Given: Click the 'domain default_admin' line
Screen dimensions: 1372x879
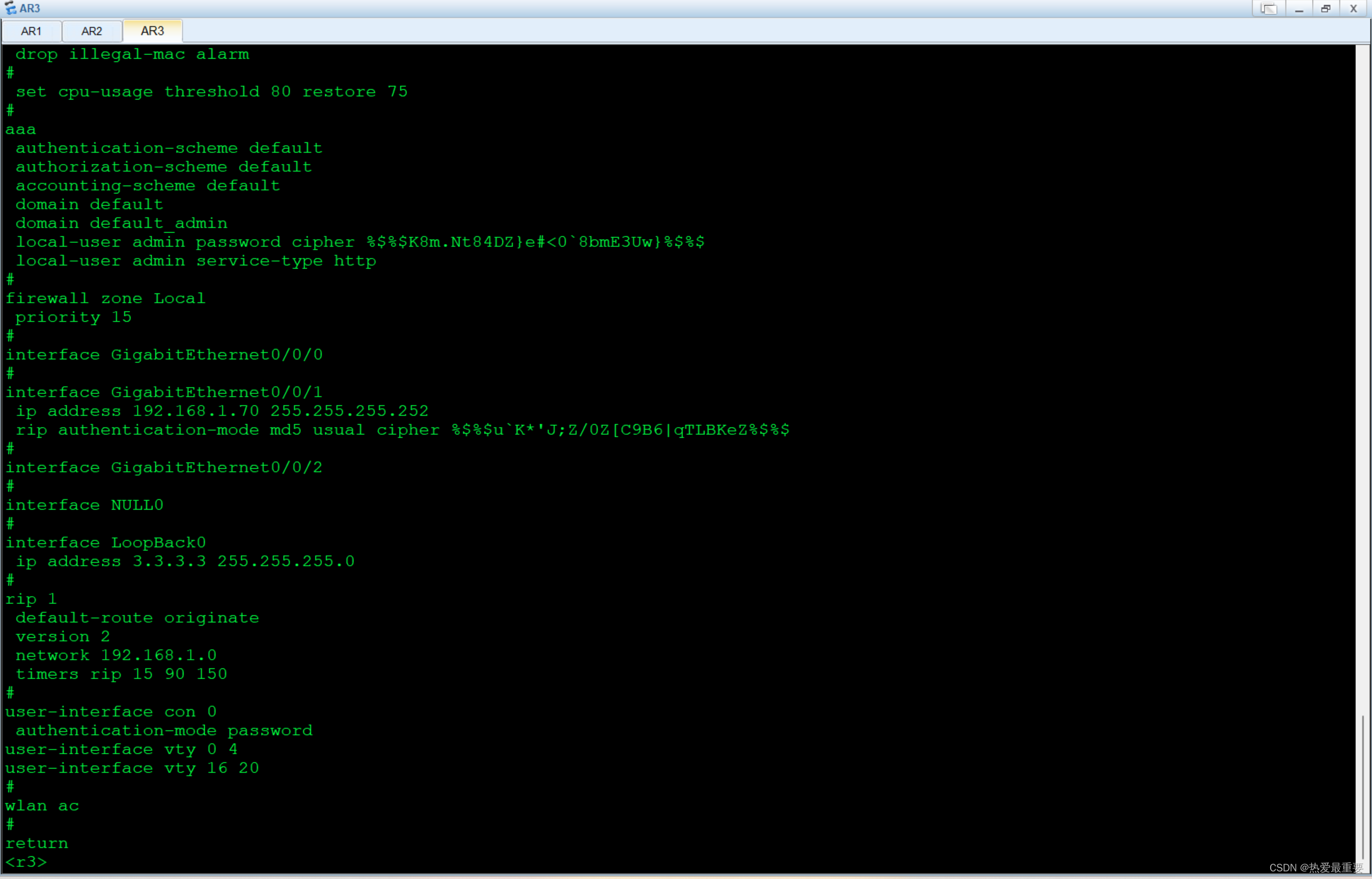Looking at the screenshot, I should [x=121, y=223].
